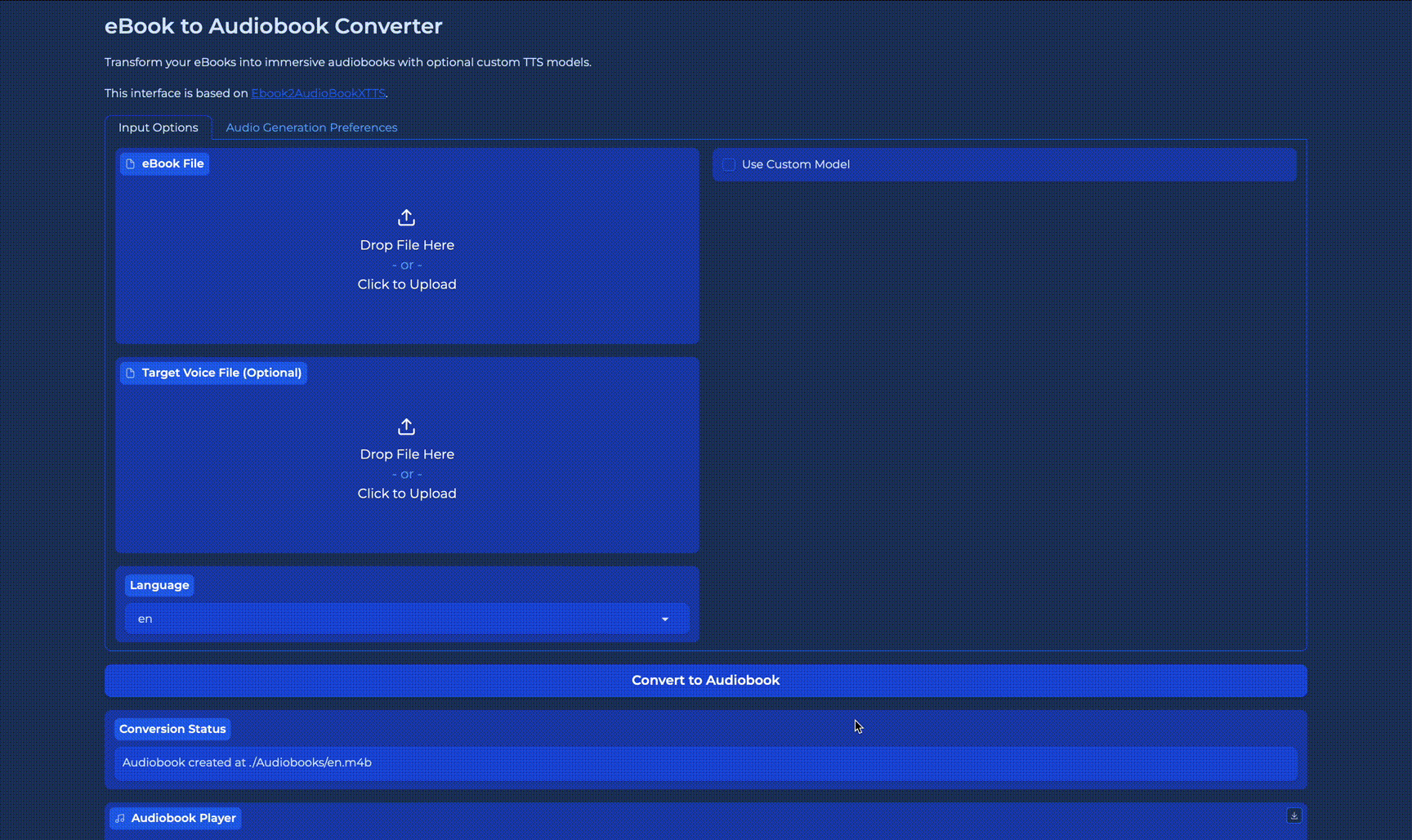Image resolution: width=1412 pixels, height=840 pixels.
Task: Click the document icon beside Target Voice File label
Action: (131, 373)
